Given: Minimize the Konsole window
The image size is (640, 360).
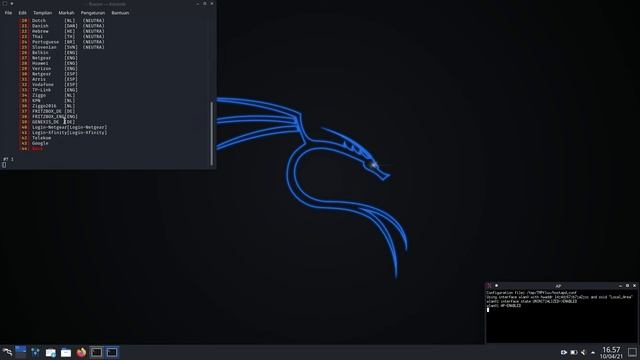Looking at the screenshot, I should 198,4.
